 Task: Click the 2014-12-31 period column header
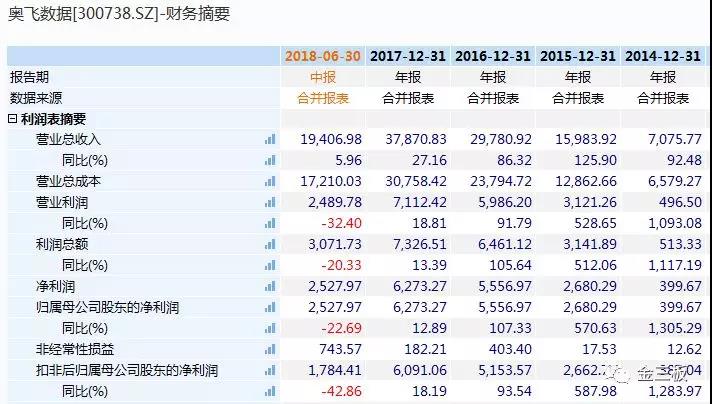663,56
